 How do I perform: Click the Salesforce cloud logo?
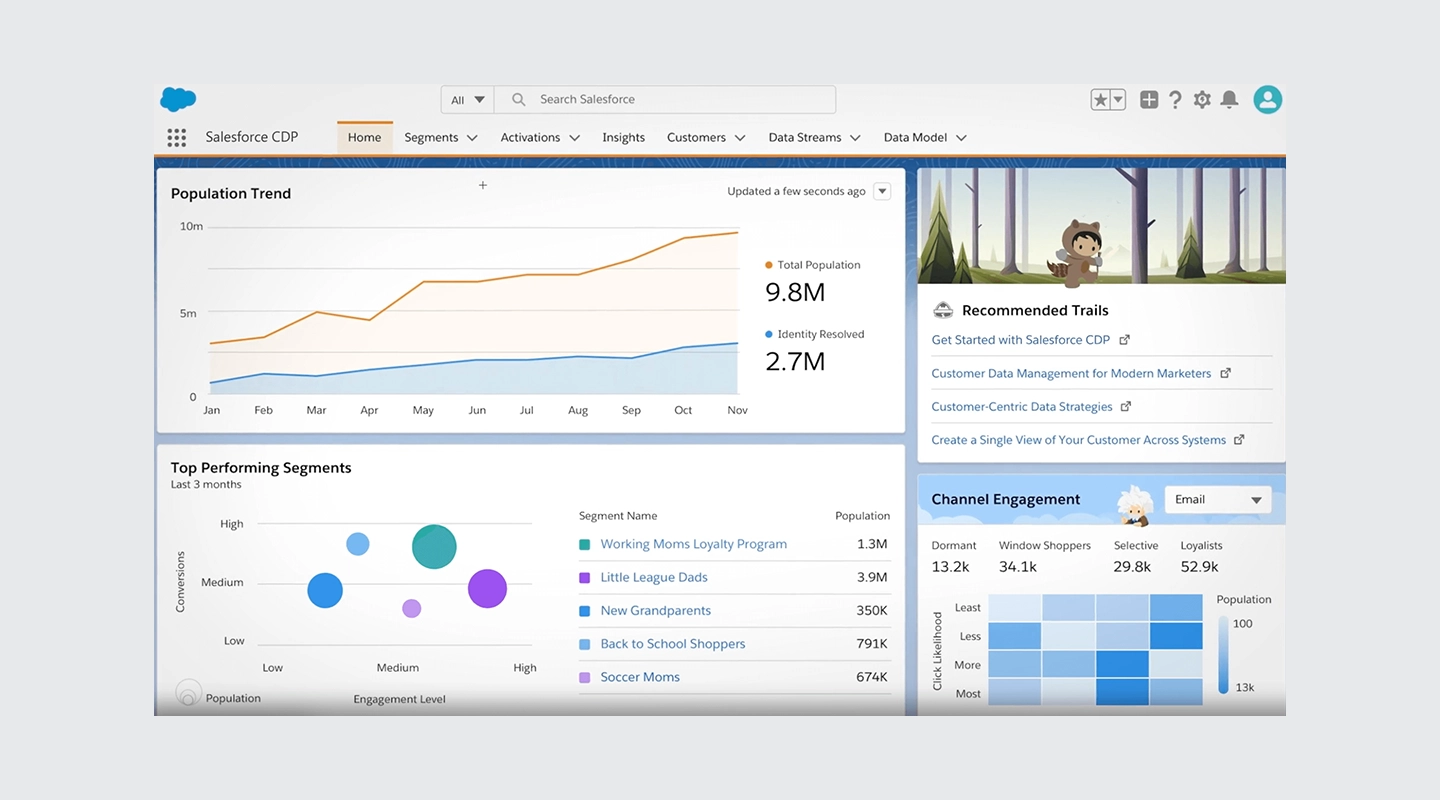[x=178, y=99]
